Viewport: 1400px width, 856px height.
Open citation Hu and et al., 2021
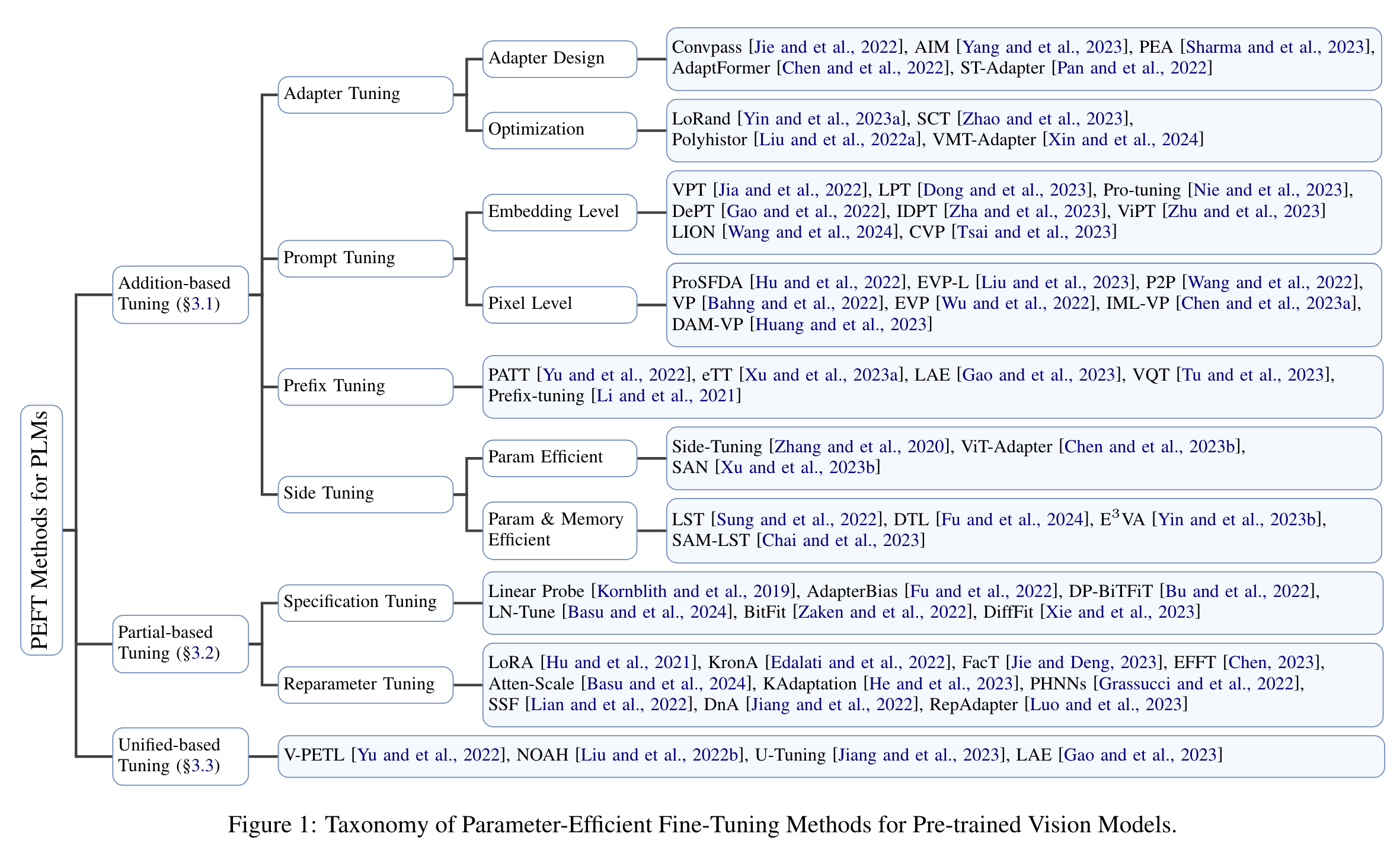[x=618, y=663]
